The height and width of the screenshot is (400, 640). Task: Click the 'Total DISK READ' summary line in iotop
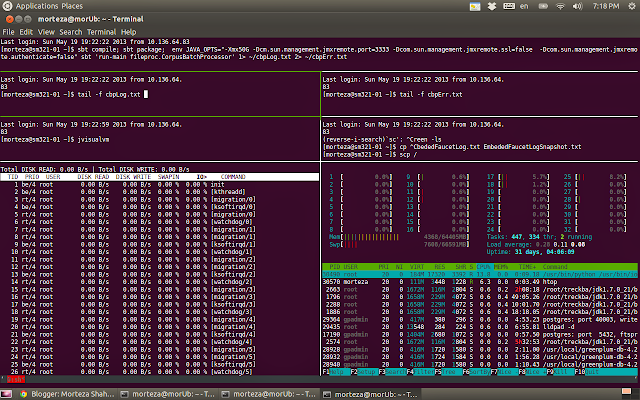95,169
